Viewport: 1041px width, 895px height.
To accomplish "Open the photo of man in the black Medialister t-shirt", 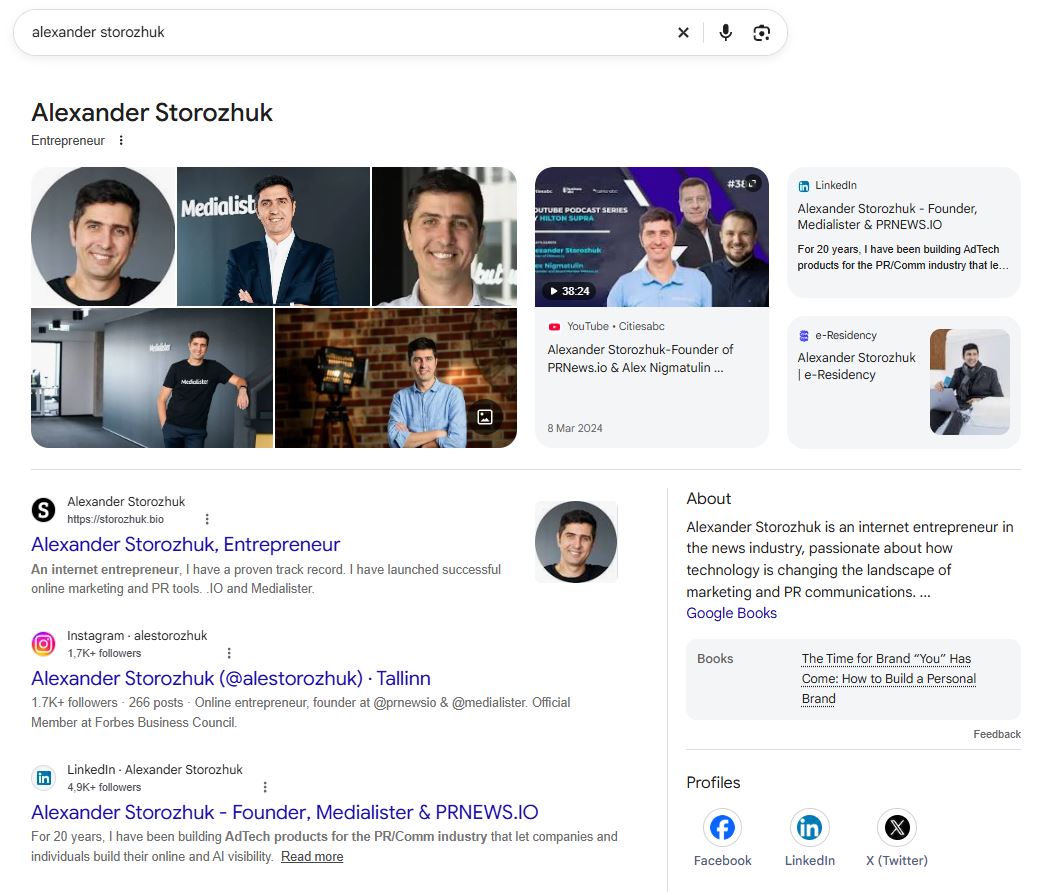I will [152, 378].
